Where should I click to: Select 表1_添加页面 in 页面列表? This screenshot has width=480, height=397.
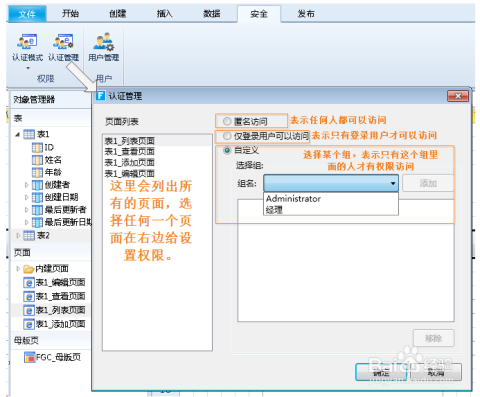tap(157, 163)
